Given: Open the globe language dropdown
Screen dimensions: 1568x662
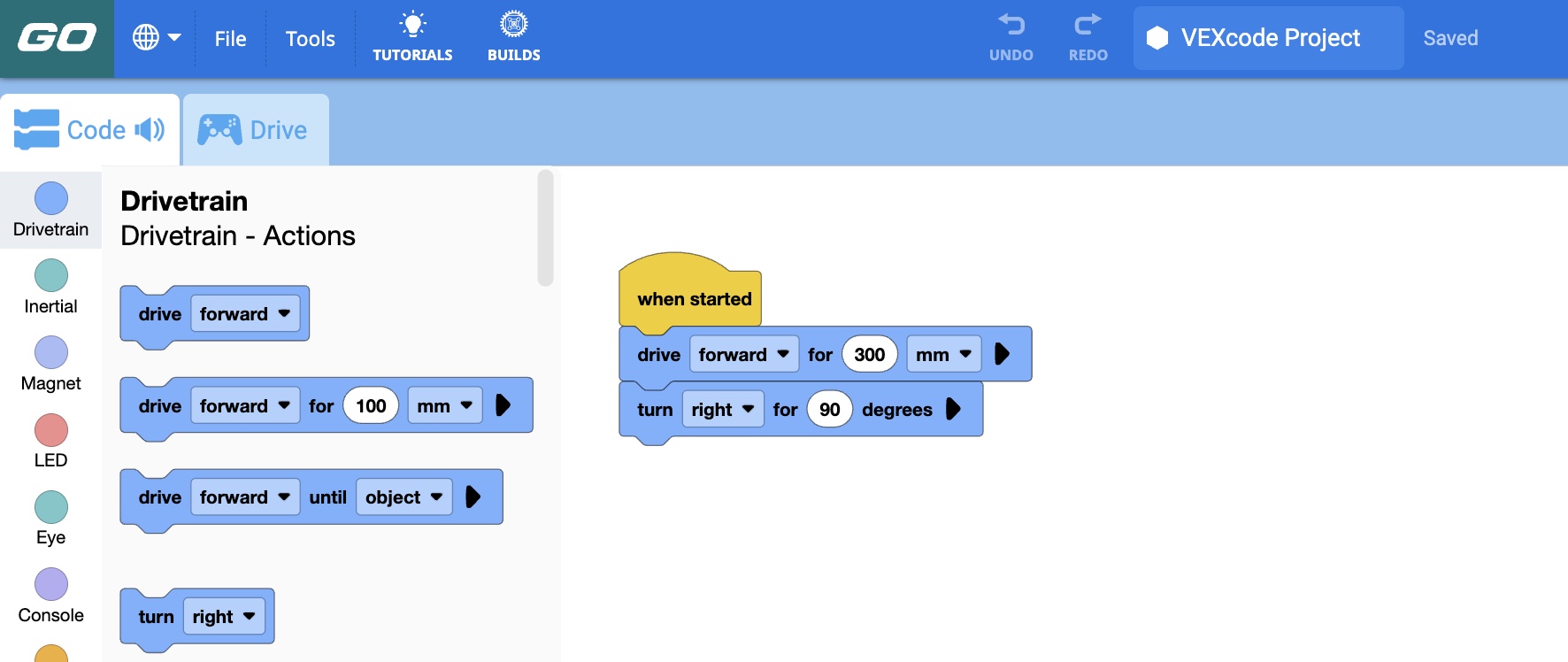Looking at the screenshot, I should tap(156, 38).
